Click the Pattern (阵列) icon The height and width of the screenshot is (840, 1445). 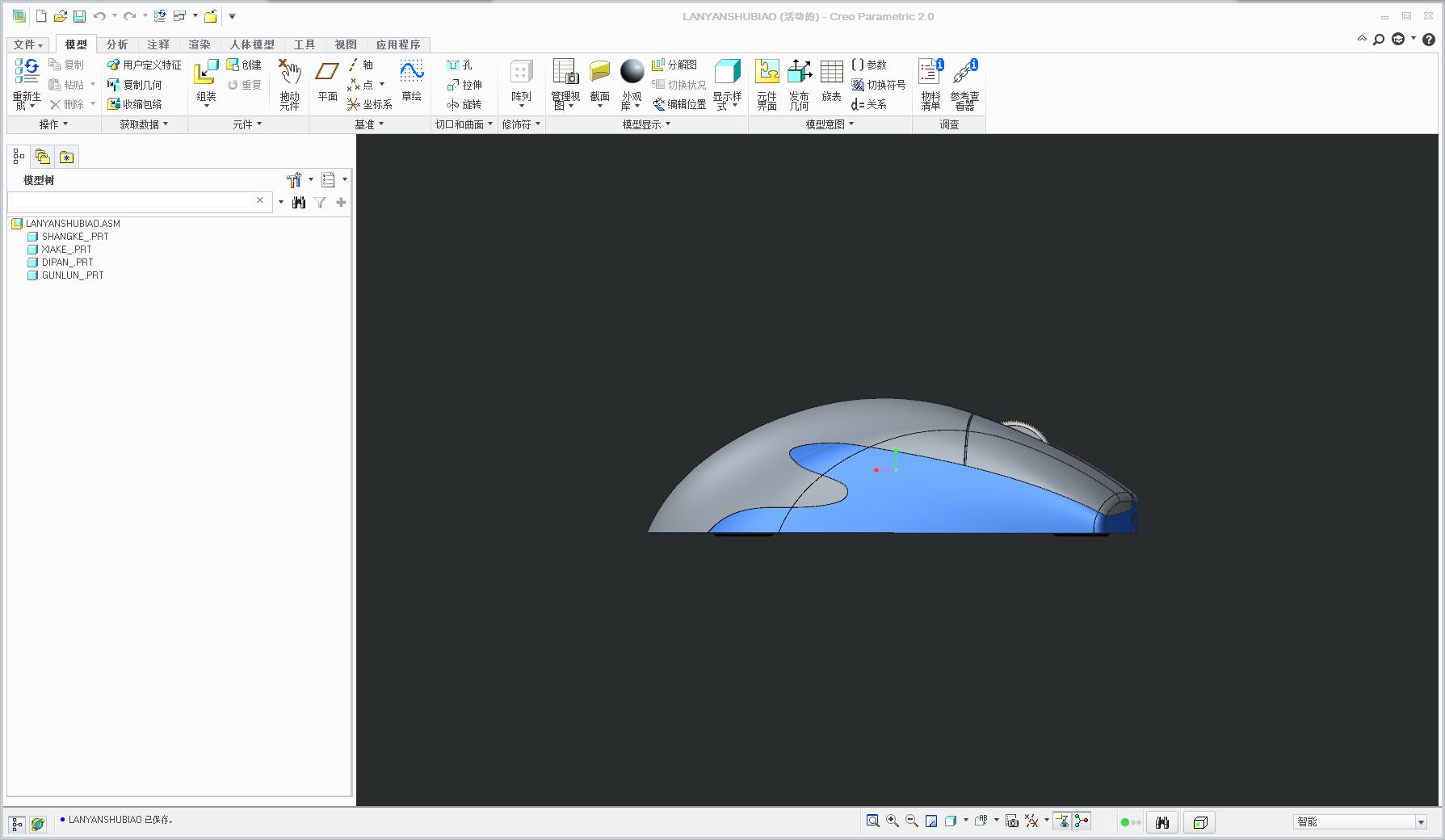522,71
